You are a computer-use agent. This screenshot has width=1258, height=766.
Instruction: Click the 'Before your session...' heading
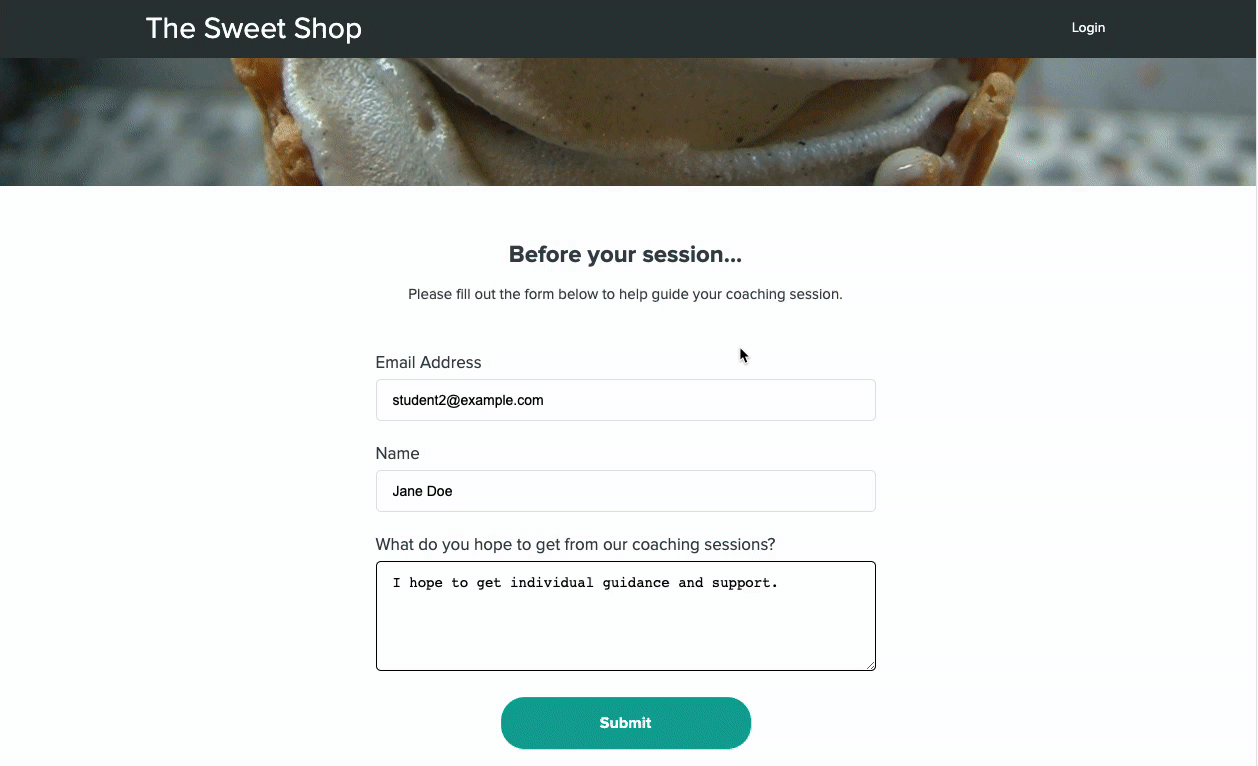[x=626, y=255]
